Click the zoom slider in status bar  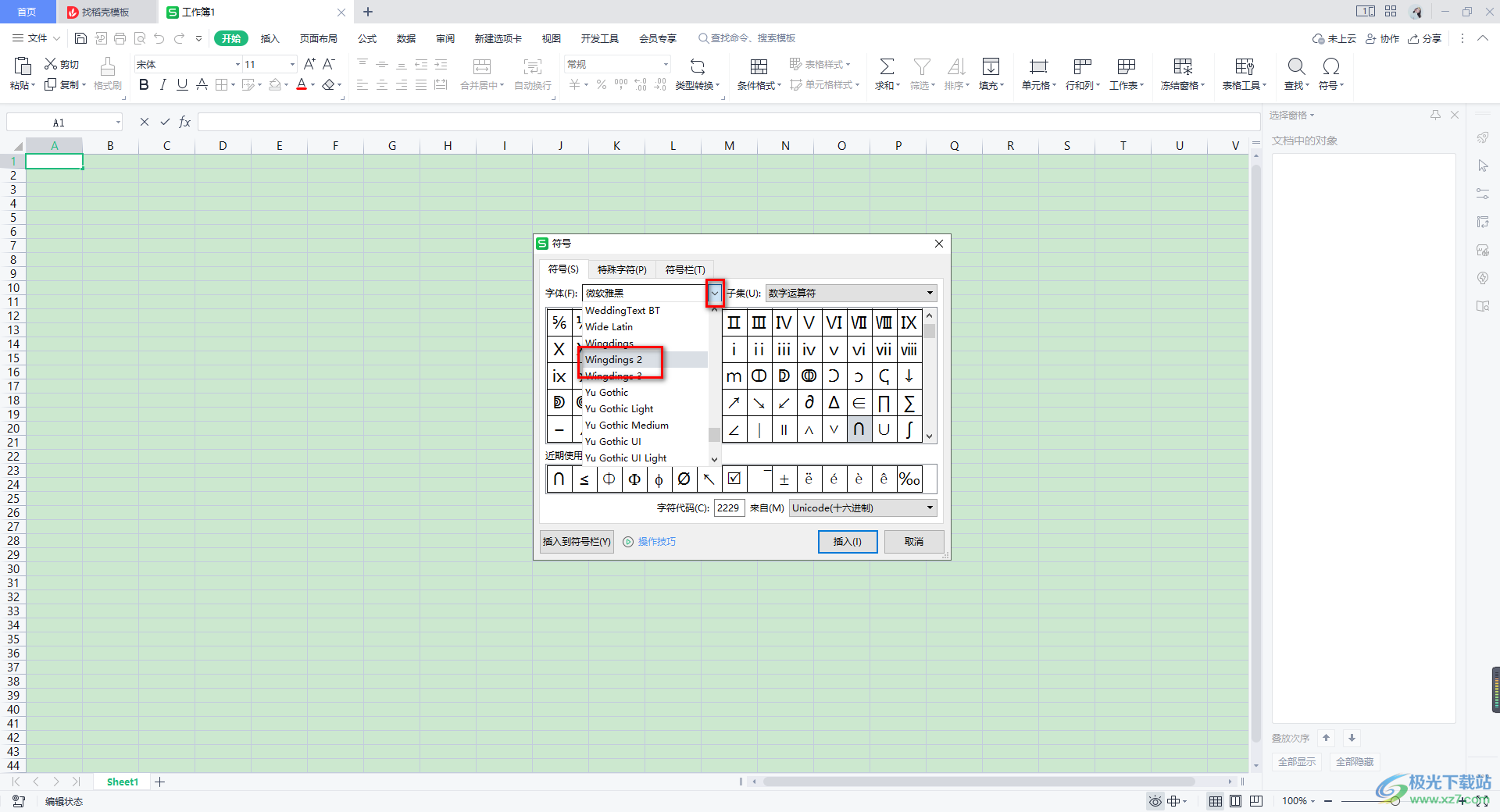[x=1395, y=801]
